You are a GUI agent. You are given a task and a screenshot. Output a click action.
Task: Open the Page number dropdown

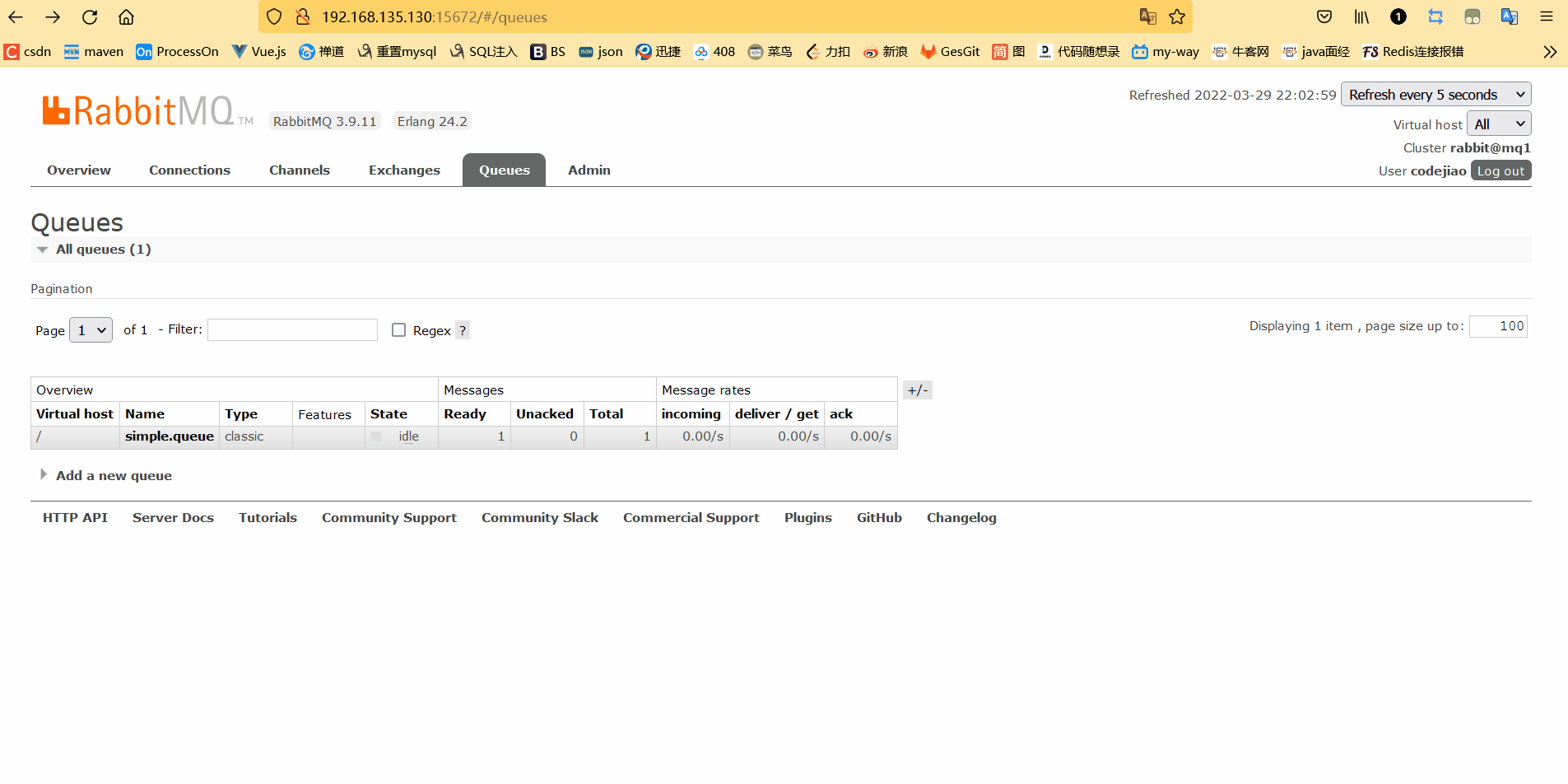coord(91,330)
